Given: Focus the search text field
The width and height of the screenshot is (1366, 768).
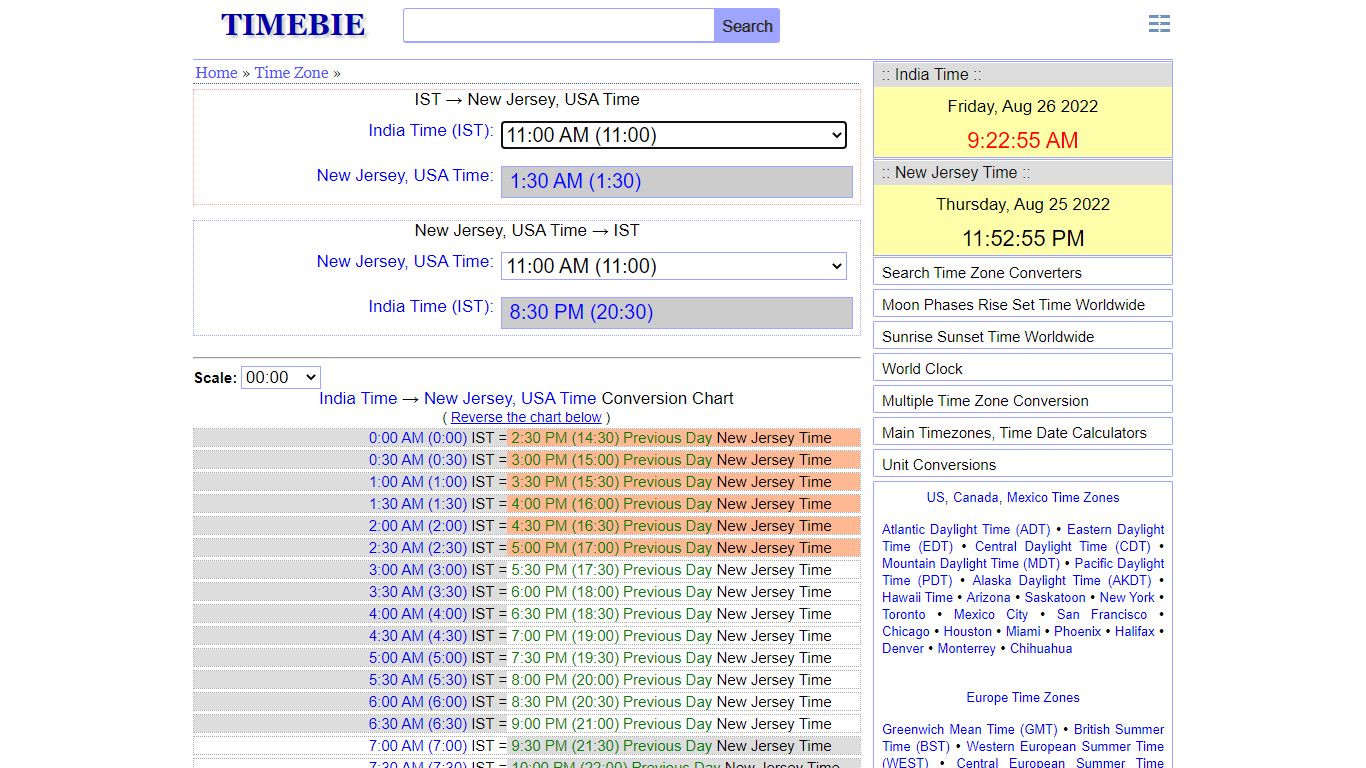Looking at the screenshot, I should tap(559, 26).
